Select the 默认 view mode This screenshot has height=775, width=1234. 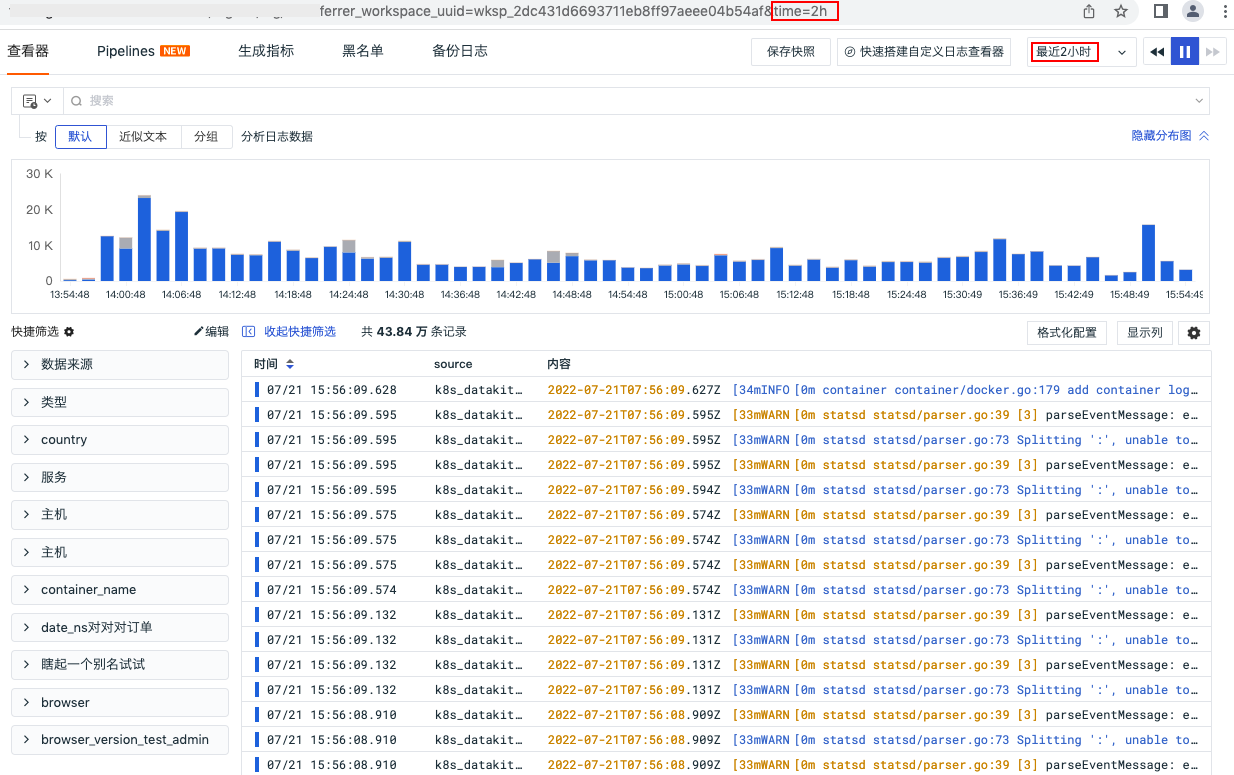pos(80,137)
